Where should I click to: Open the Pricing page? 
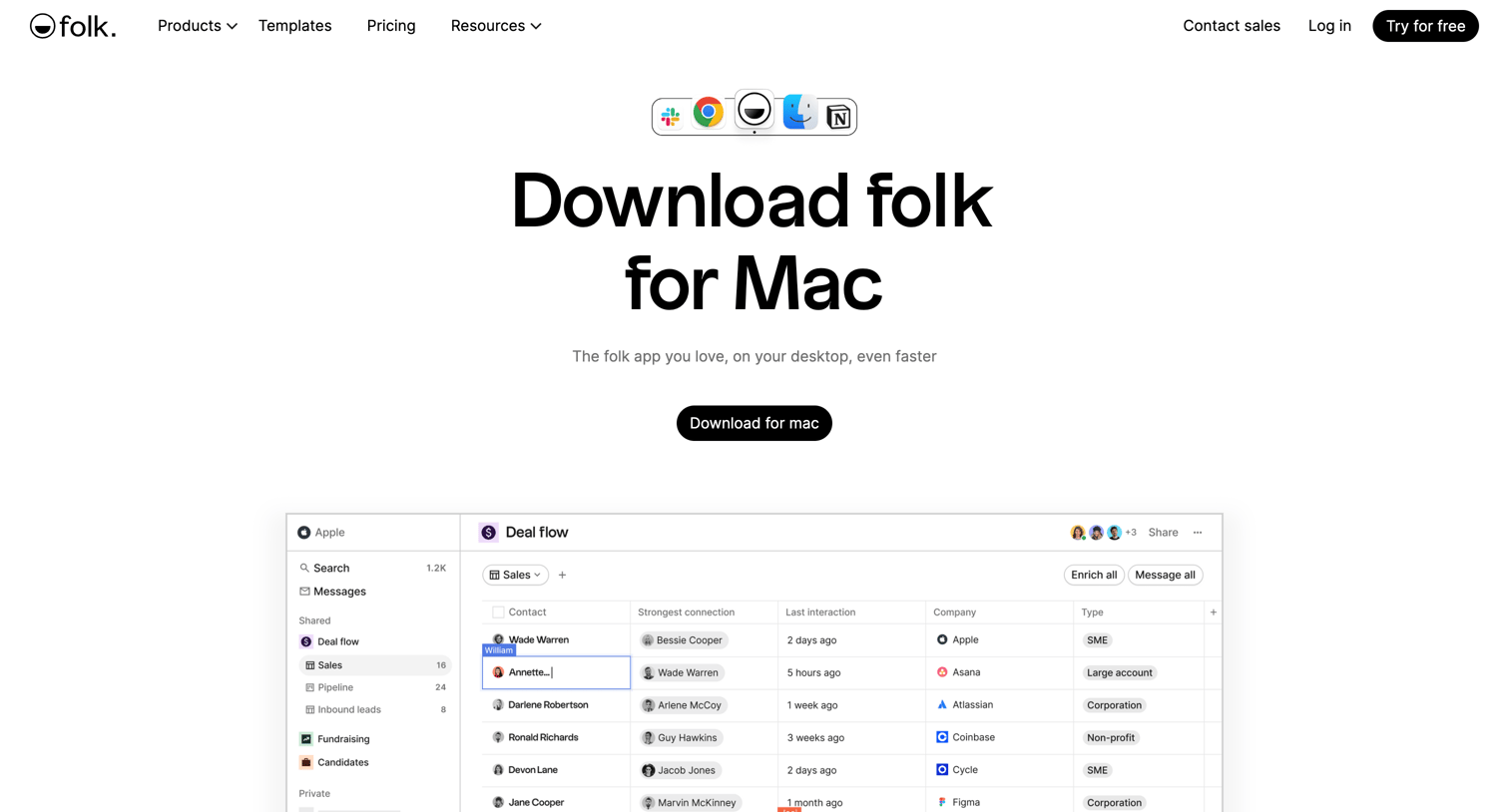coord(391,26)
